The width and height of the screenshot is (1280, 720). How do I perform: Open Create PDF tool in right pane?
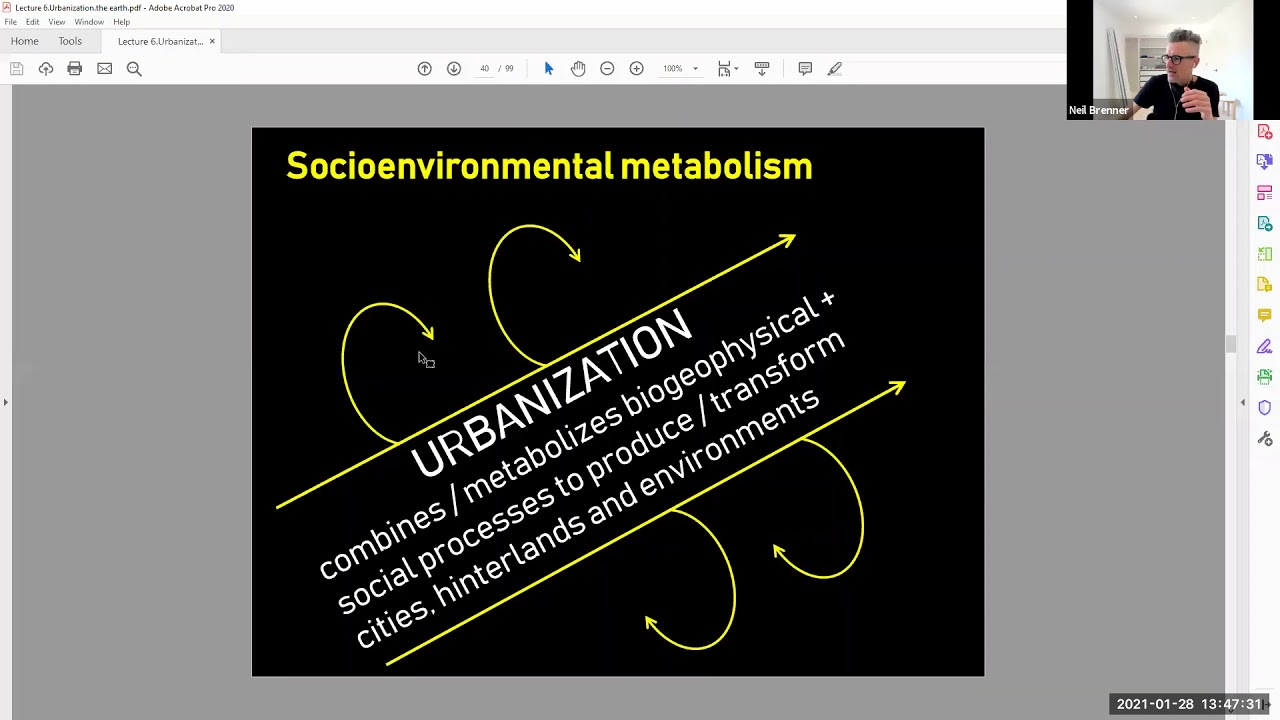click(x=1265, y=132)
